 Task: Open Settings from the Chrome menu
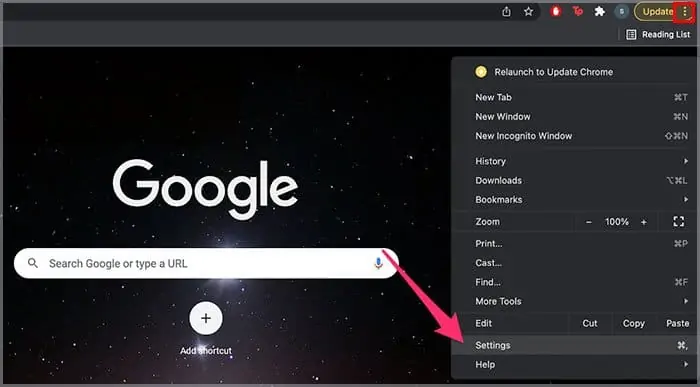[x=575, y=345]
